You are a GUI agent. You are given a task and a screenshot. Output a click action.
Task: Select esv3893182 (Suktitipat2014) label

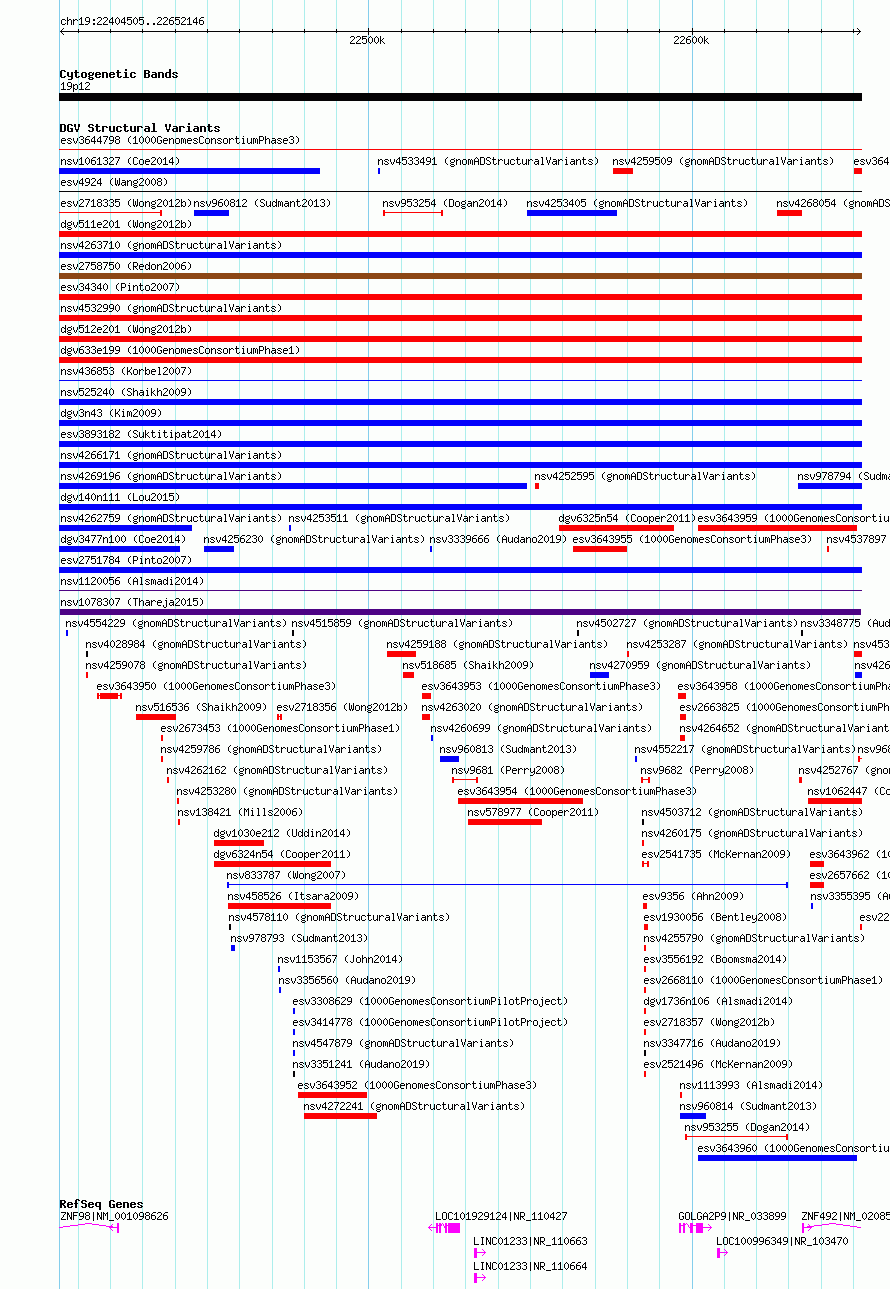[141, 434]
